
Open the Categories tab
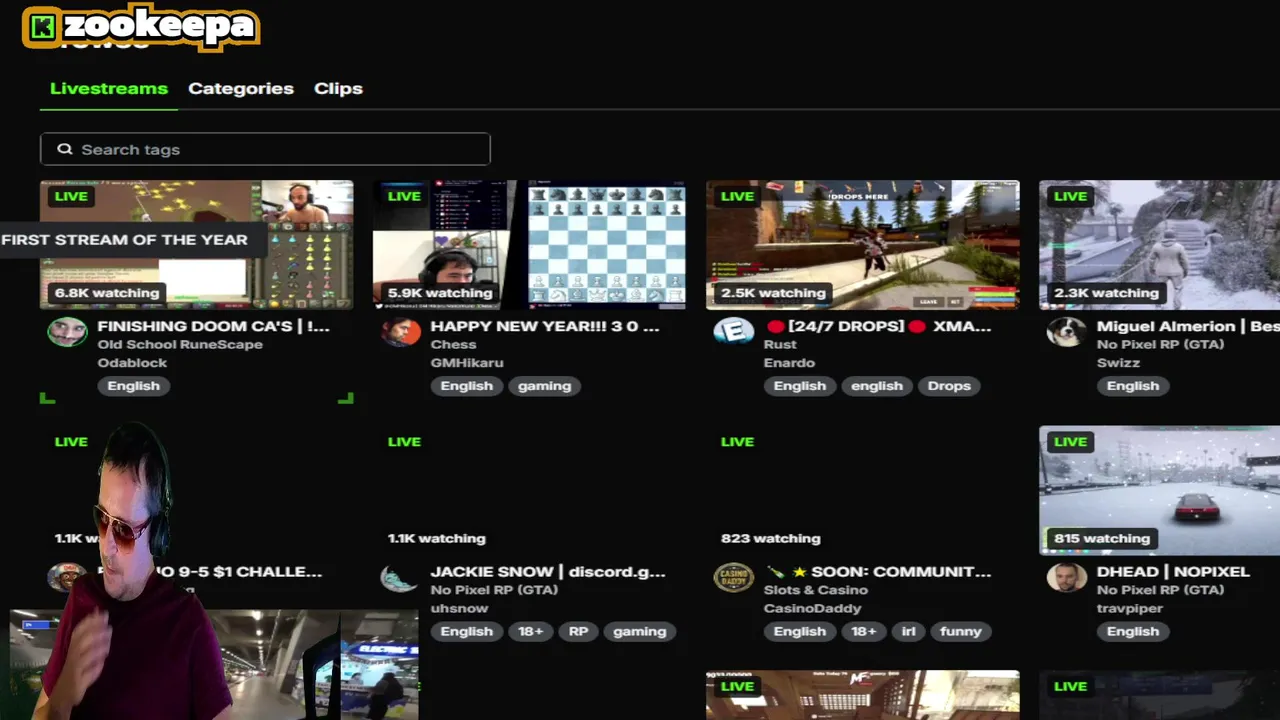(241, 88)
